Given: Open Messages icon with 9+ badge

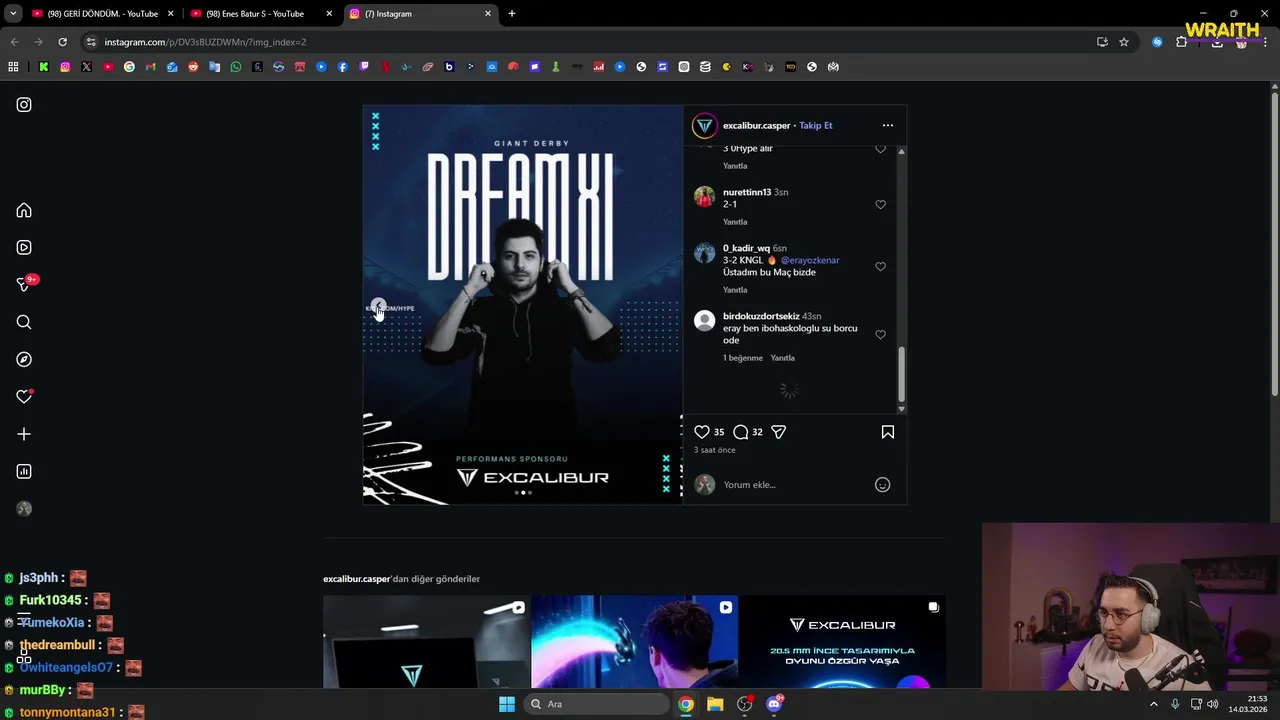Looking at the screenshot, I should click(x=24, y=285).
